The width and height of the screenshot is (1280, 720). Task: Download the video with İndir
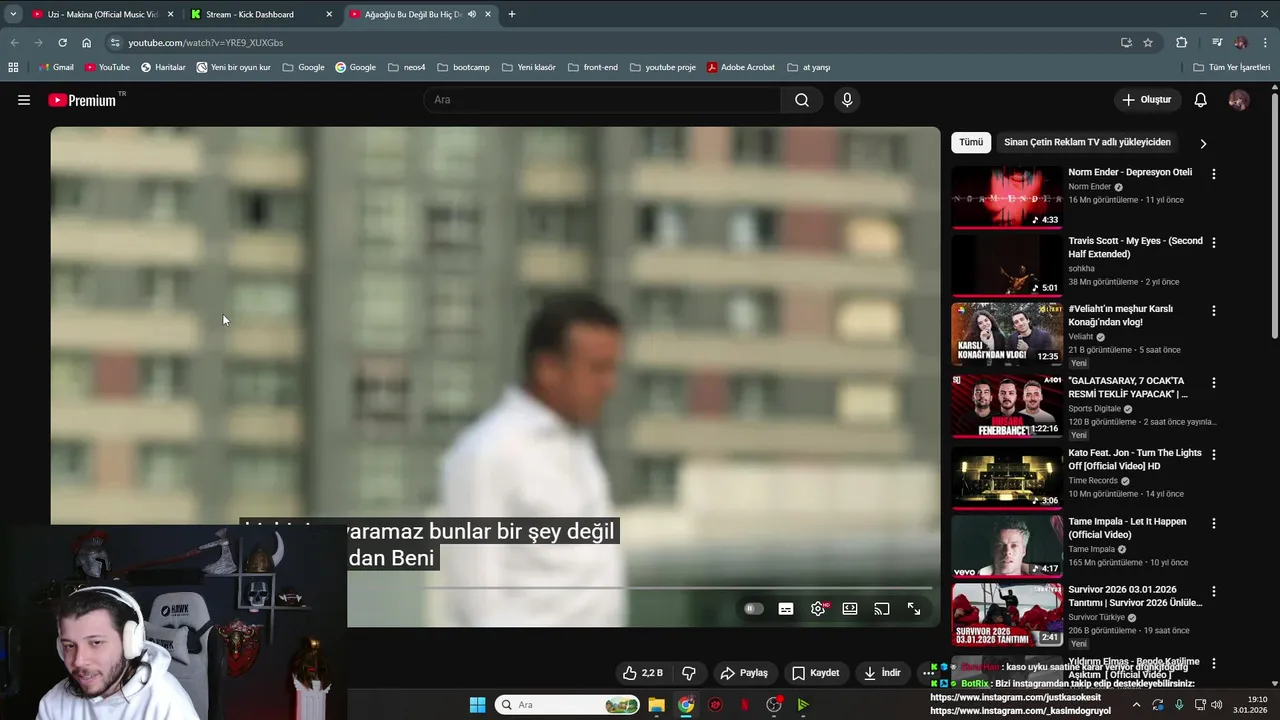[882, 673]
